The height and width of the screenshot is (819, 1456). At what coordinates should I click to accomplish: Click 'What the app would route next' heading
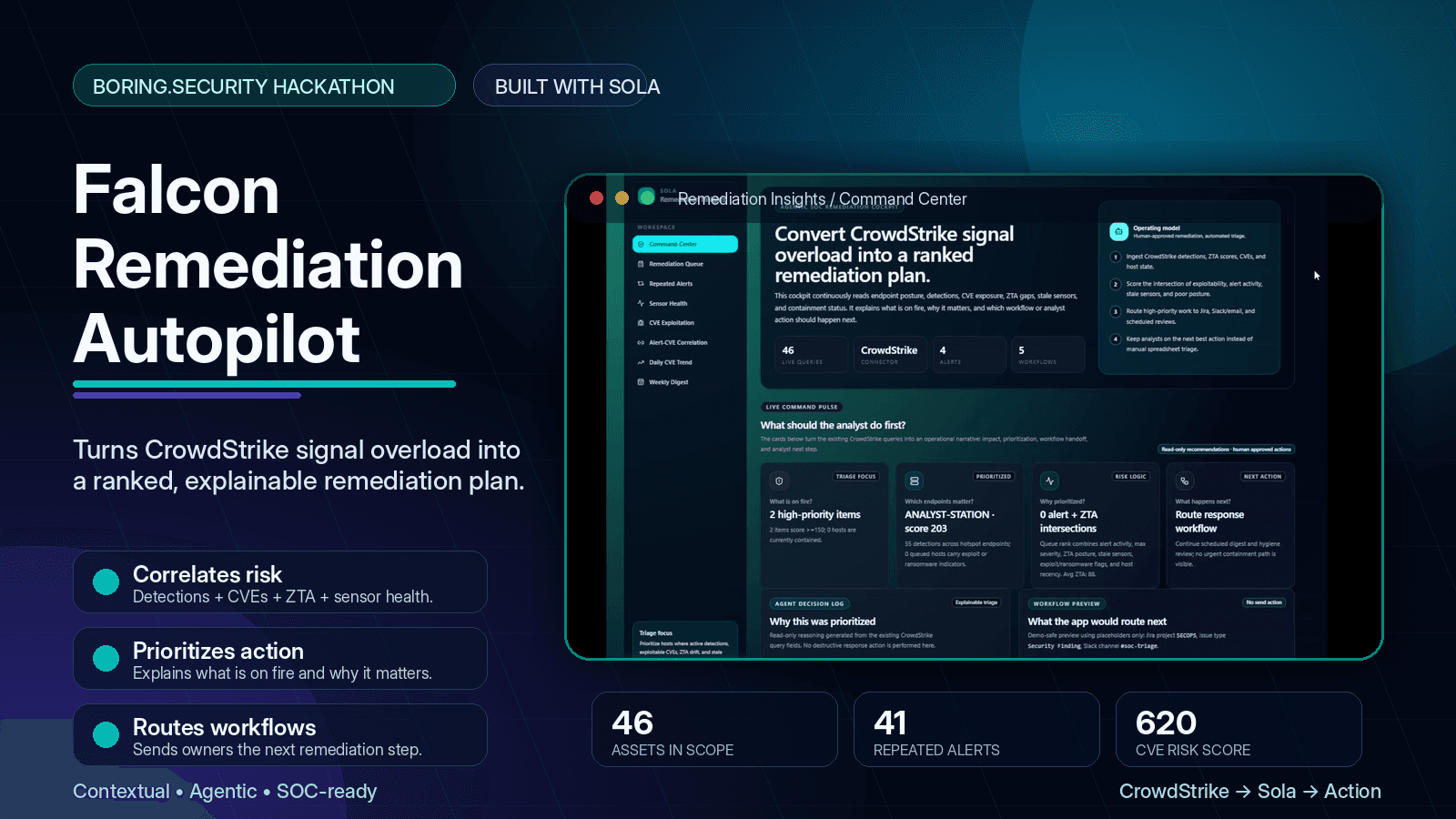[1097, 622]
